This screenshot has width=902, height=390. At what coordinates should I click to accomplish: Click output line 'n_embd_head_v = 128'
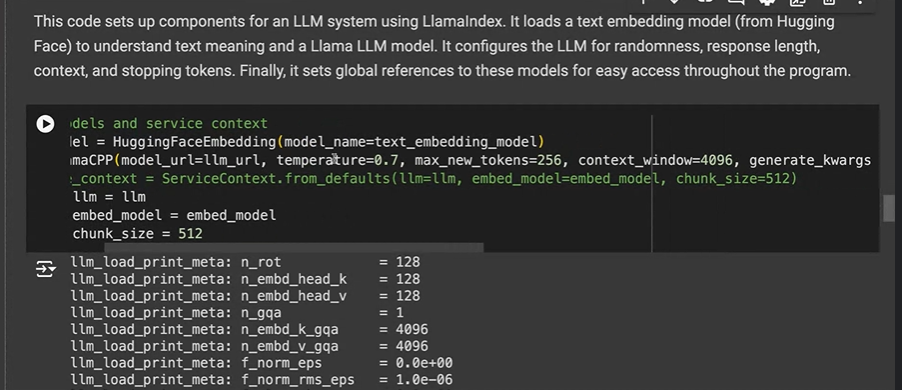pyautogui.click(x=246, y=296)
